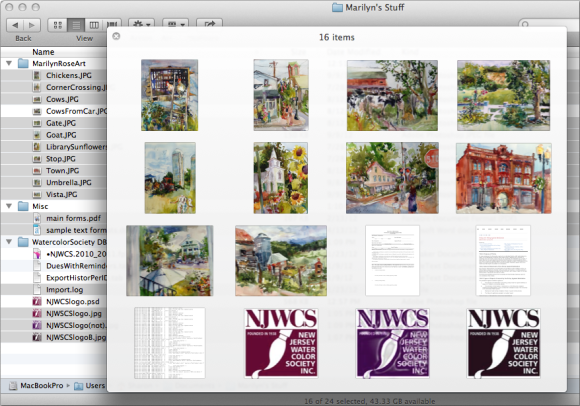Open the vista farm painting thumbnail
The width and height of the screenshot is (580, 406).
click(281, 261)
